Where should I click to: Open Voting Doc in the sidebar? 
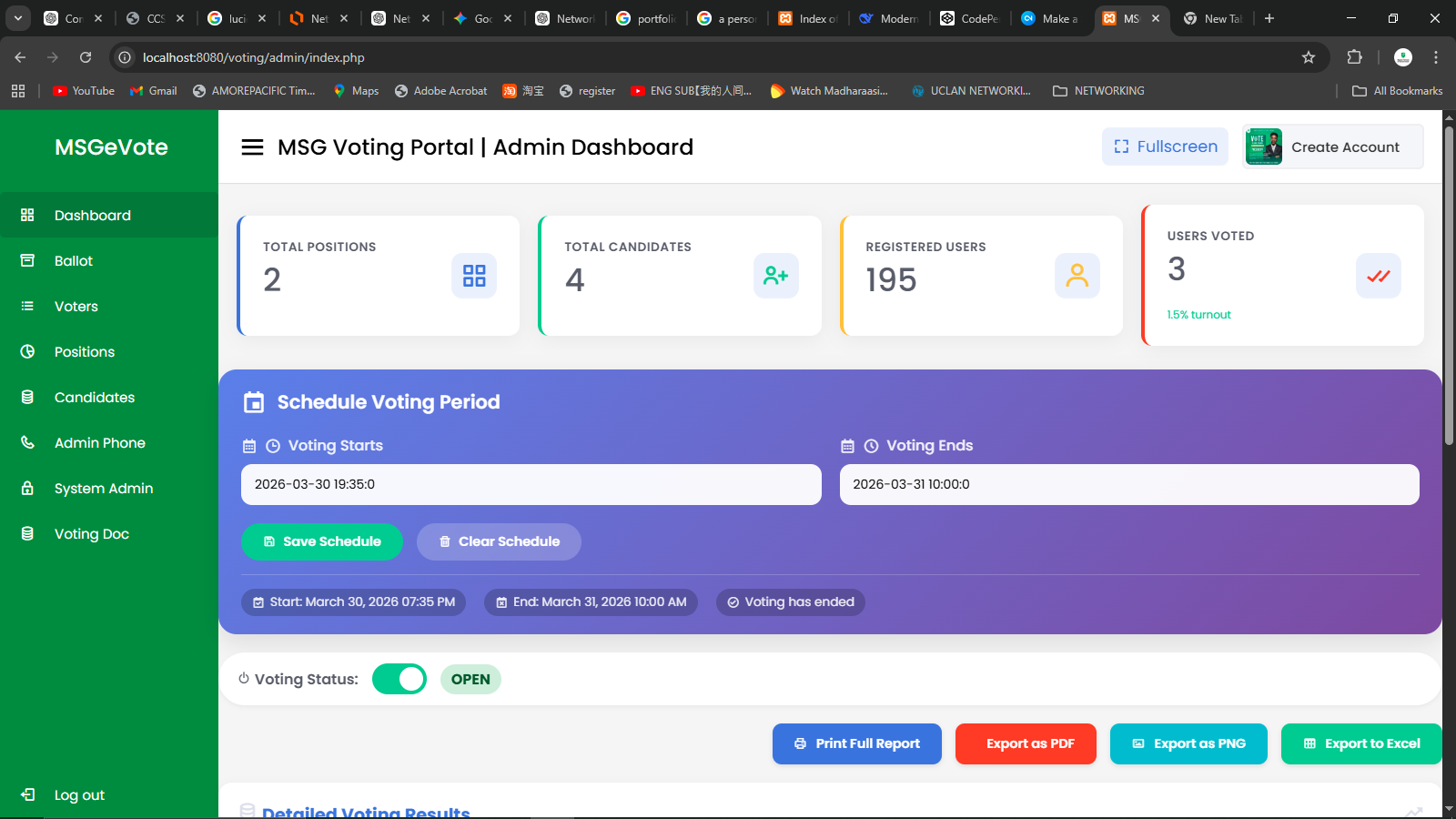click(109, 533)
